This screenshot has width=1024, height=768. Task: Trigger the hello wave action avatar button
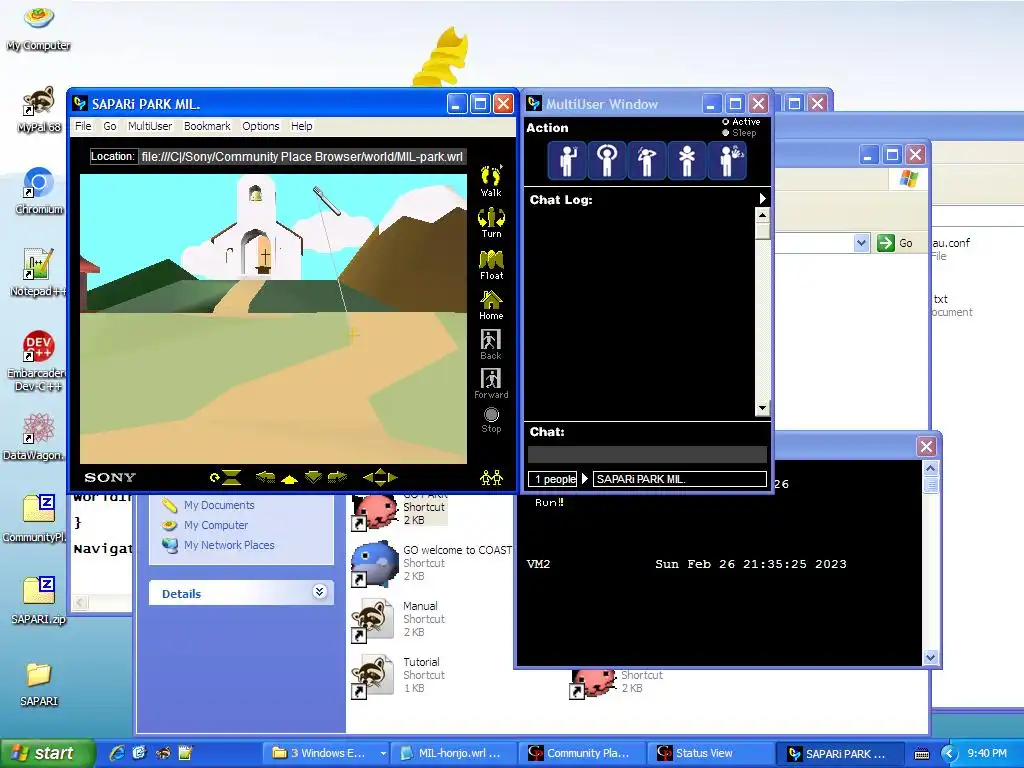tap(567, 160)
